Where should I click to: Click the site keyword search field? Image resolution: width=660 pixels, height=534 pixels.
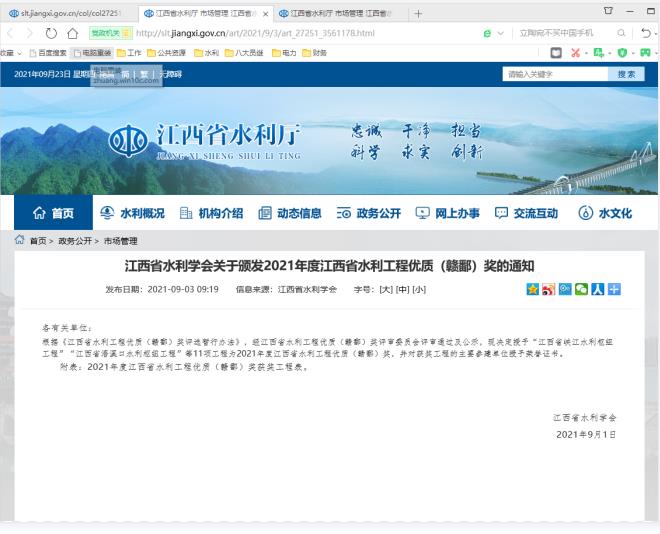point(555,74)
